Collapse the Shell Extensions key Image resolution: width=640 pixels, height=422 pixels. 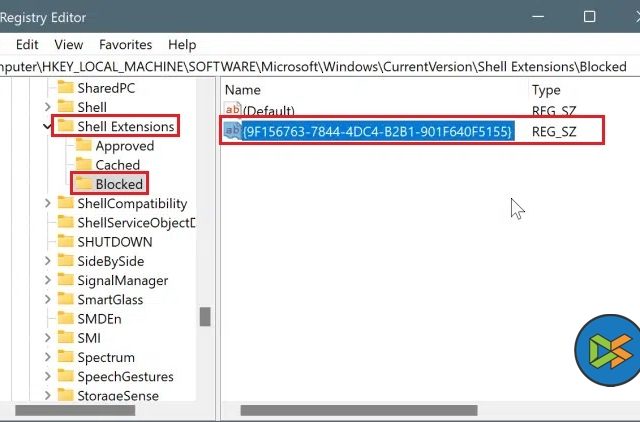[x=47, y=127]
